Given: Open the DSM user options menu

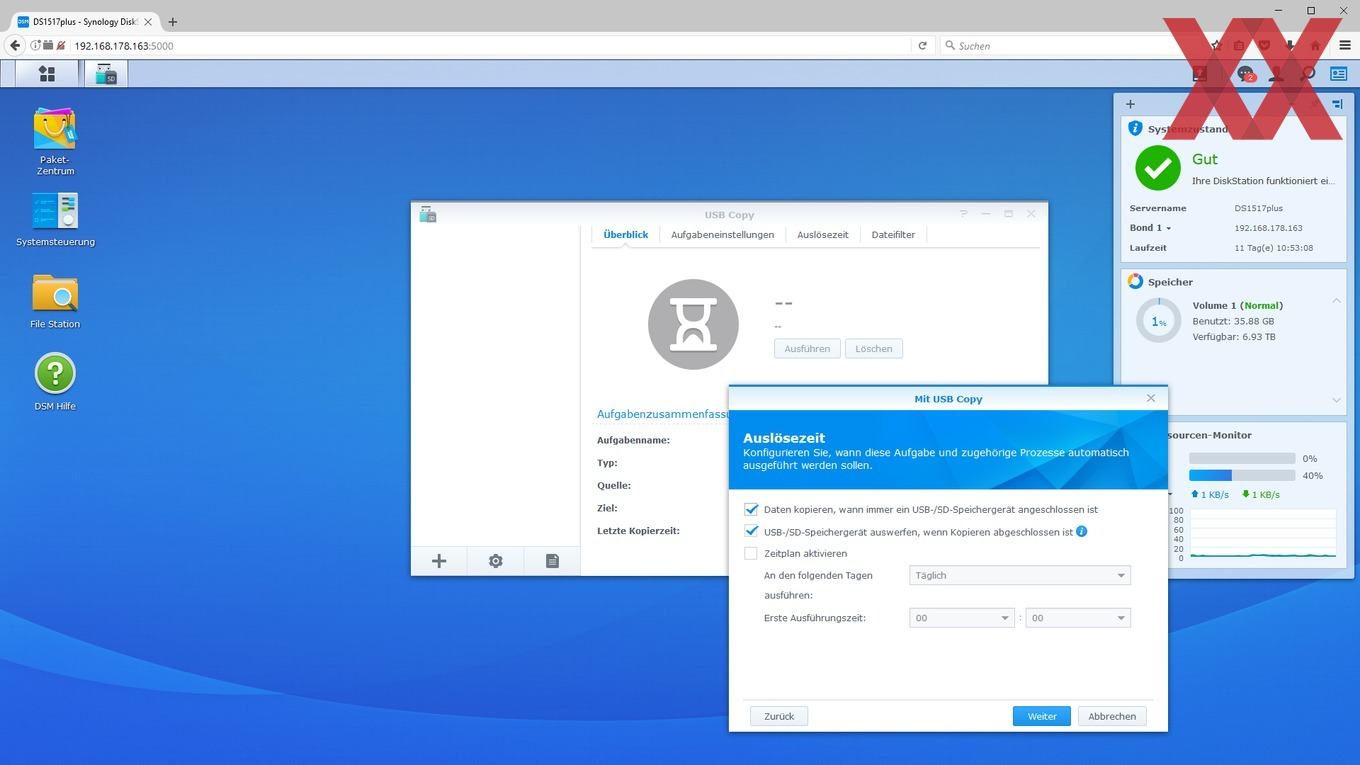Looking at the screenshot, I should coord(1276,74).
